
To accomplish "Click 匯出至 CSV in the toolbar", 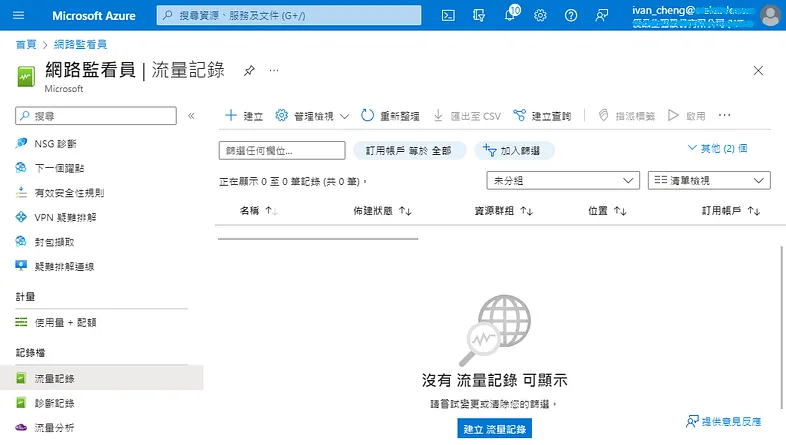I will (x=467, y=116).
